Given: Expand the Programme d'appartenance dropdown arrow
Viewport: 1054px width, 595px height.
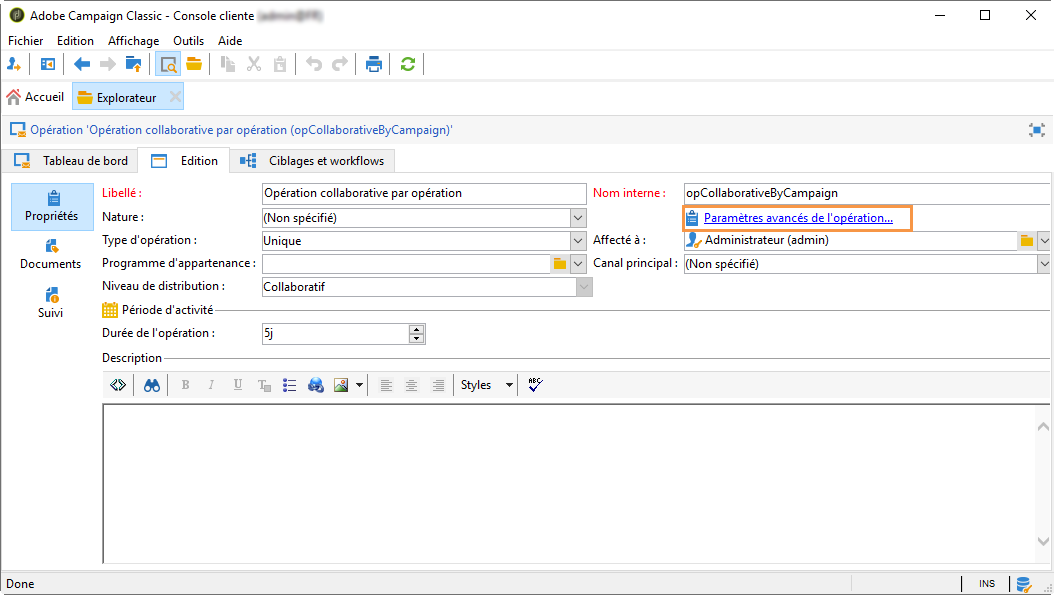Looking at the screenshot, I should coord(578,264).
